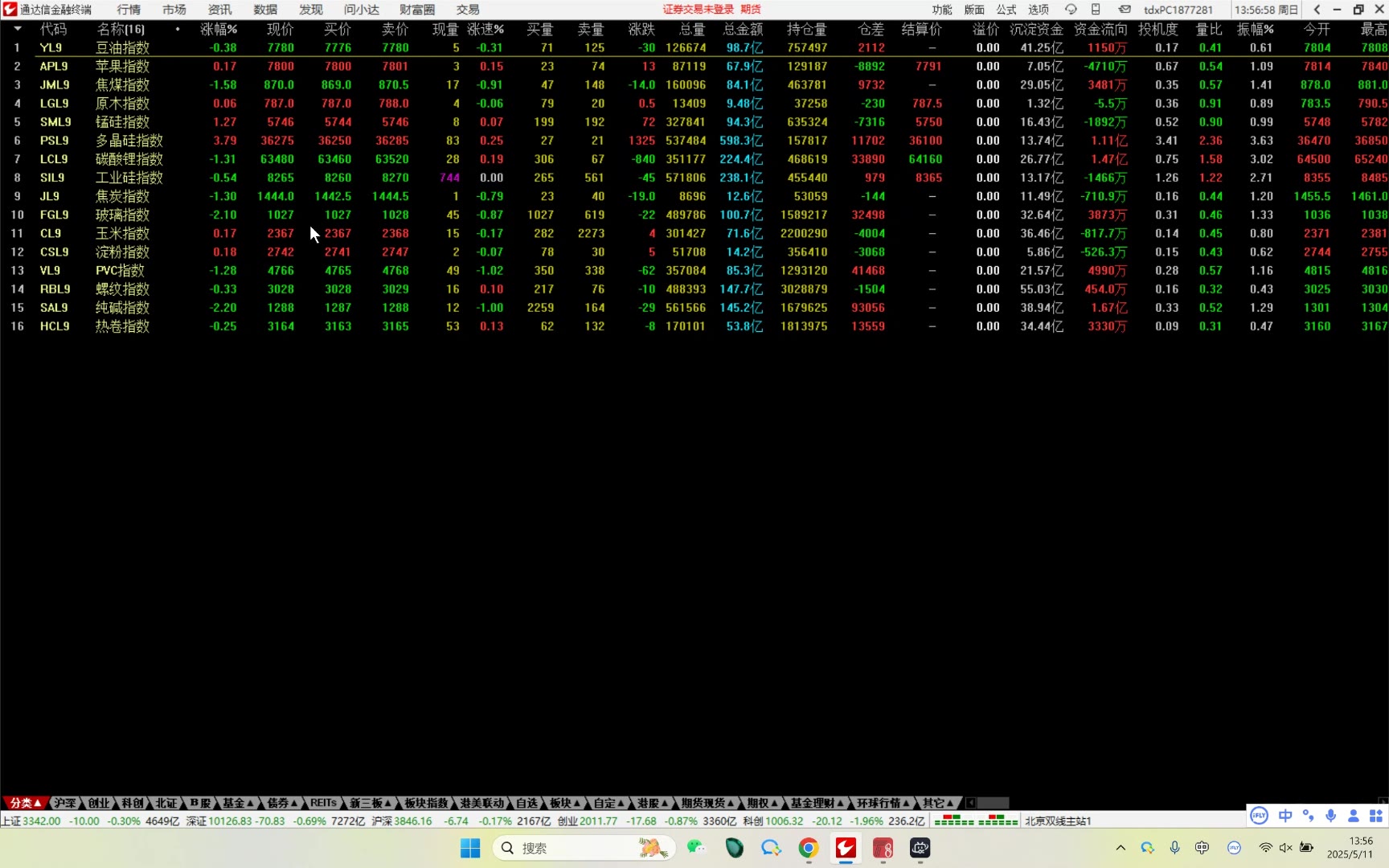
Task: Open the blue cloud chat taskbar icon
Action: [x=772, y=848]
